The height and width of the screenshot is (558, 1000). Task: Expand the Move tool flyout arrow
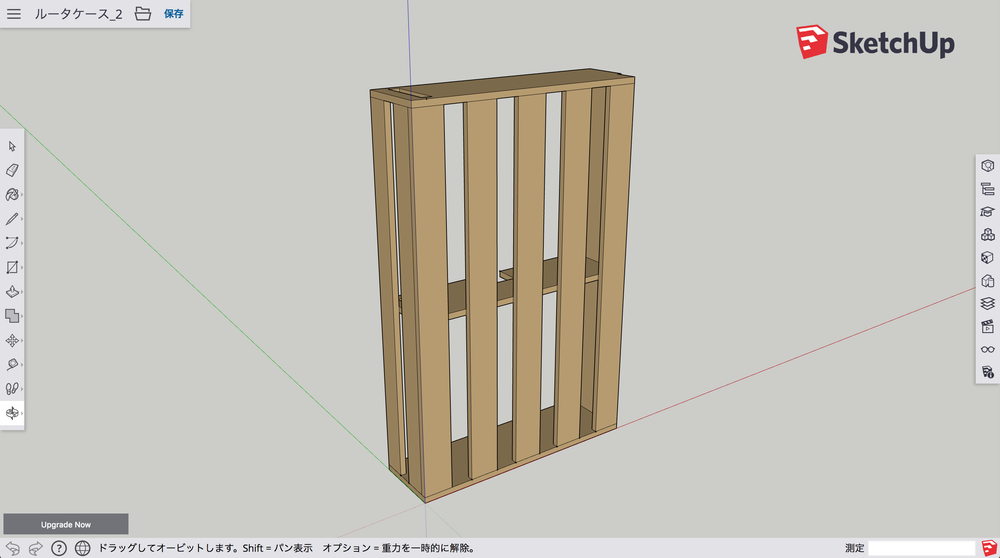(x=22, y=341)
